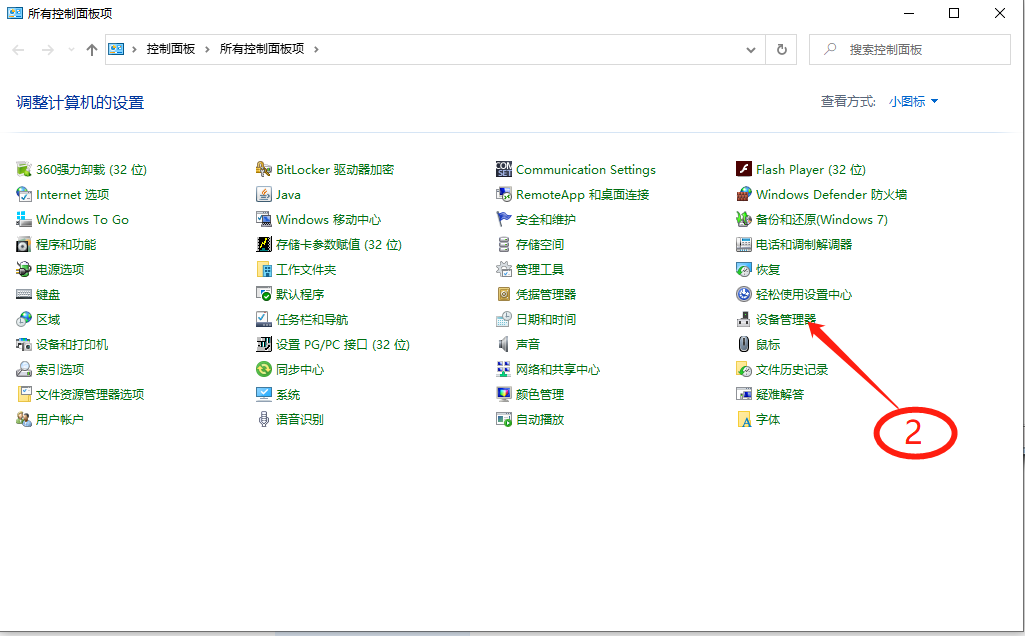Click the Device Manager (设备管理器) icon
This screenshot has height=636, width=1025.
click(x=743, y=320)
